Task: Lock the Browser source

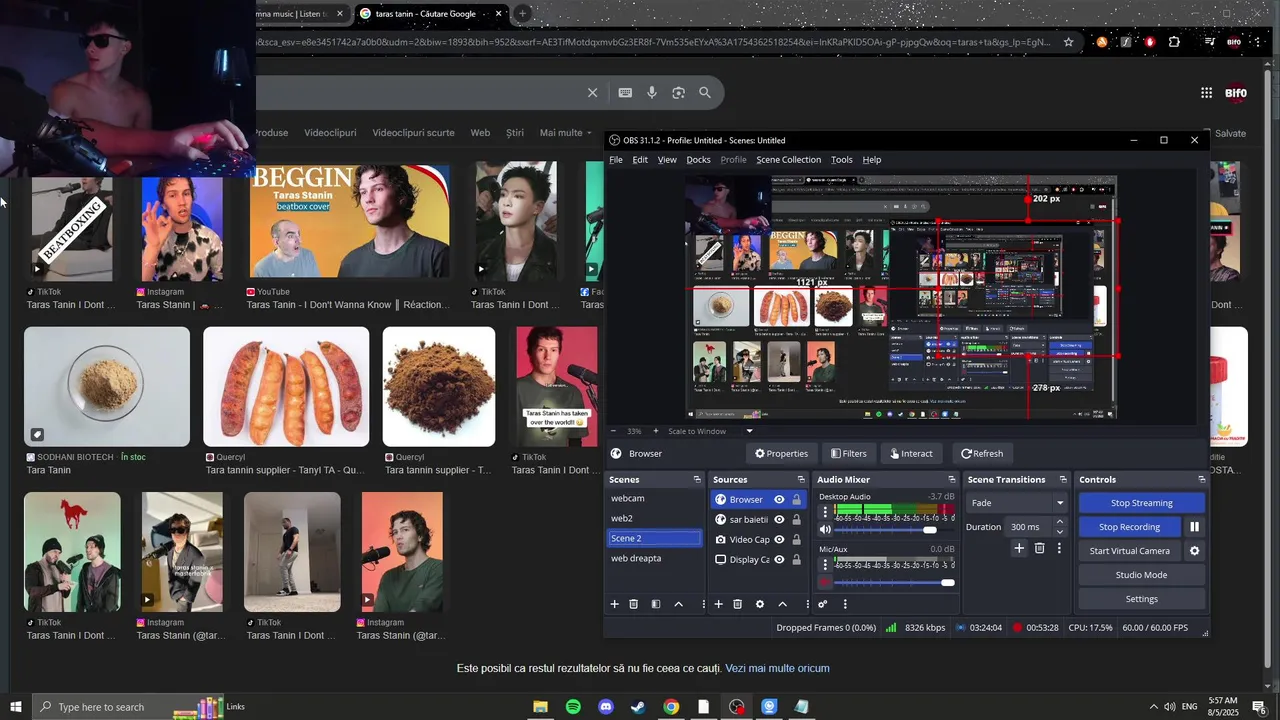Action: [796, 500]
